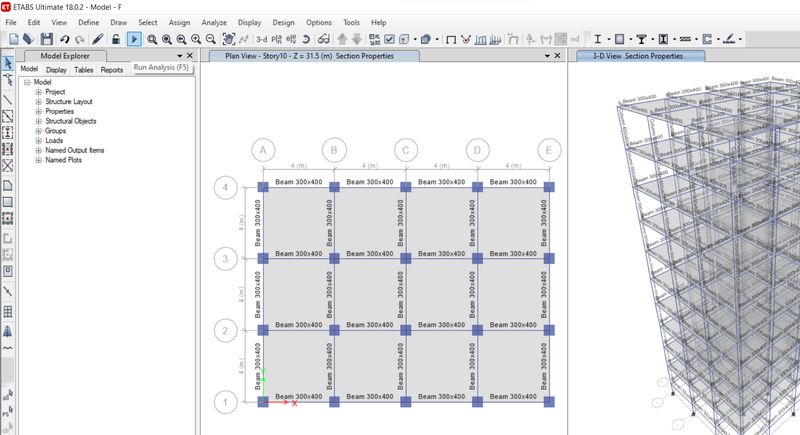
Task: Open dropdown next to the fill objects cube icon
Action: click(437, 39)
